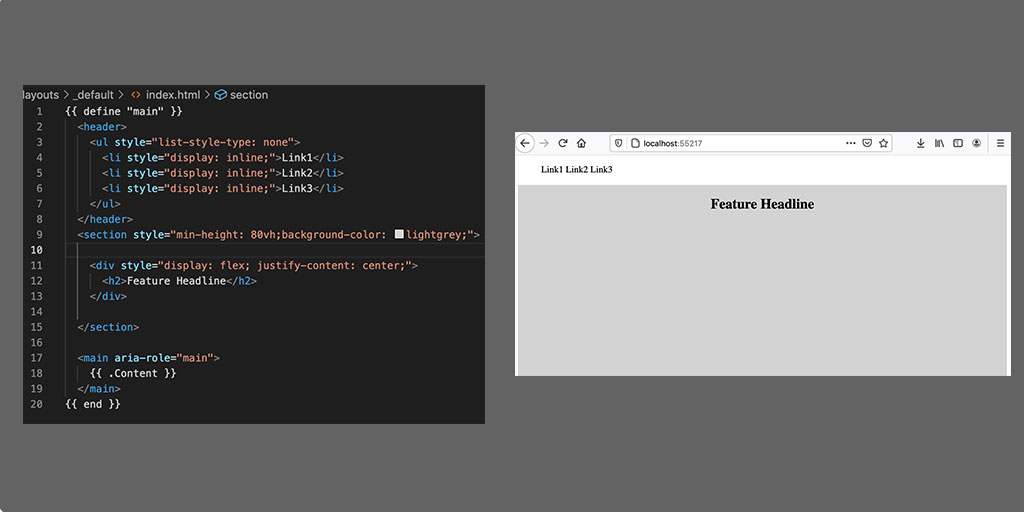The width and height of the screenshot is (1024, 512).
Task: Open the page actions three-dot menu
Action: [x=850, y=143]
